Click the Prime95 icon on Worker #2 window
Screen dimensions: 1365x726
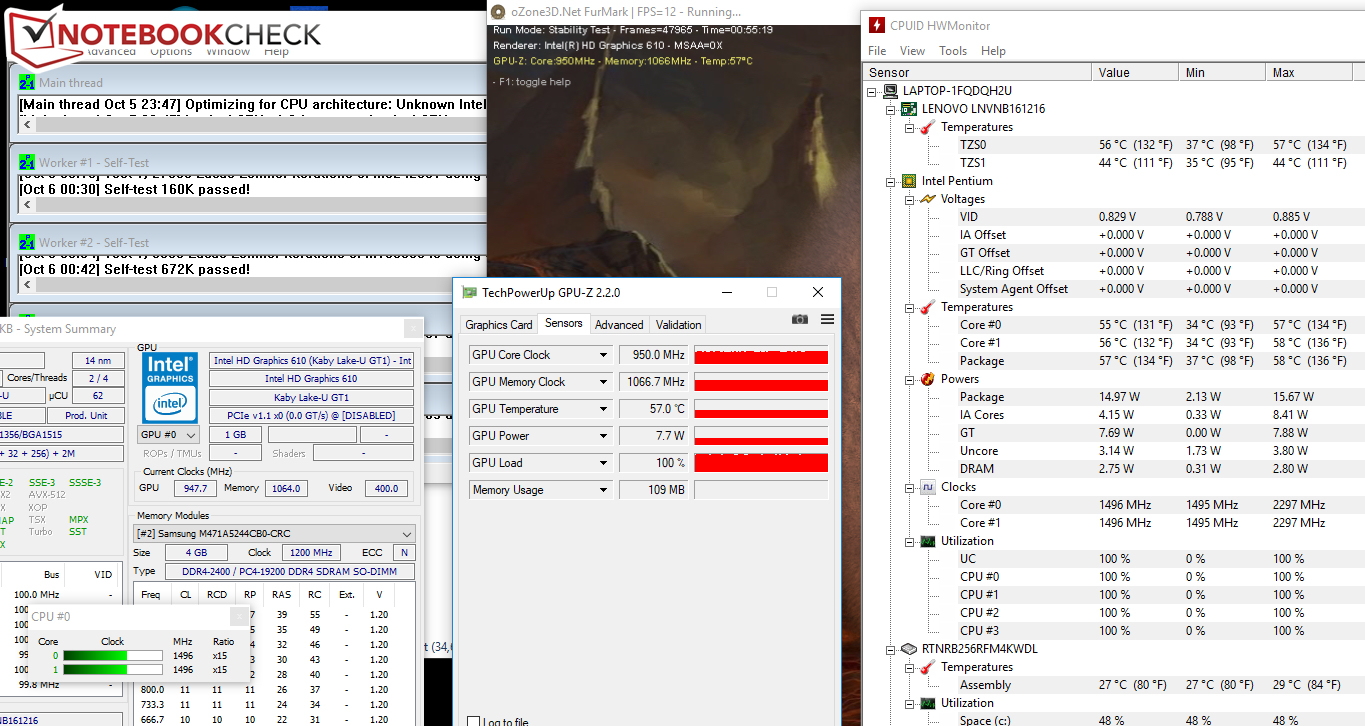click(27, 243)
